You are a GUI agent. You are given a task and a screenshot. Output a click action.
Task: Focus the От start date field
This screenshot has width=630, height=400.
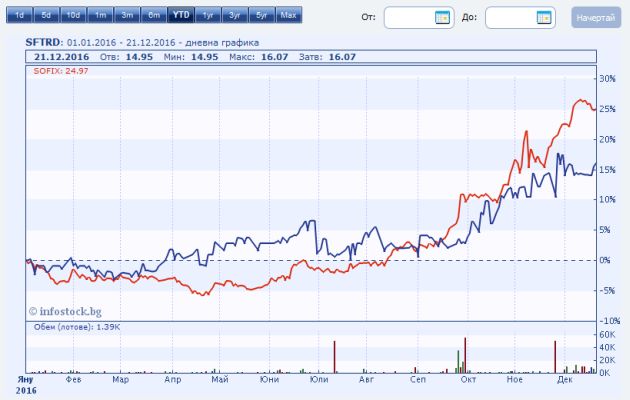pyautogui.click(x=419, y=18)
